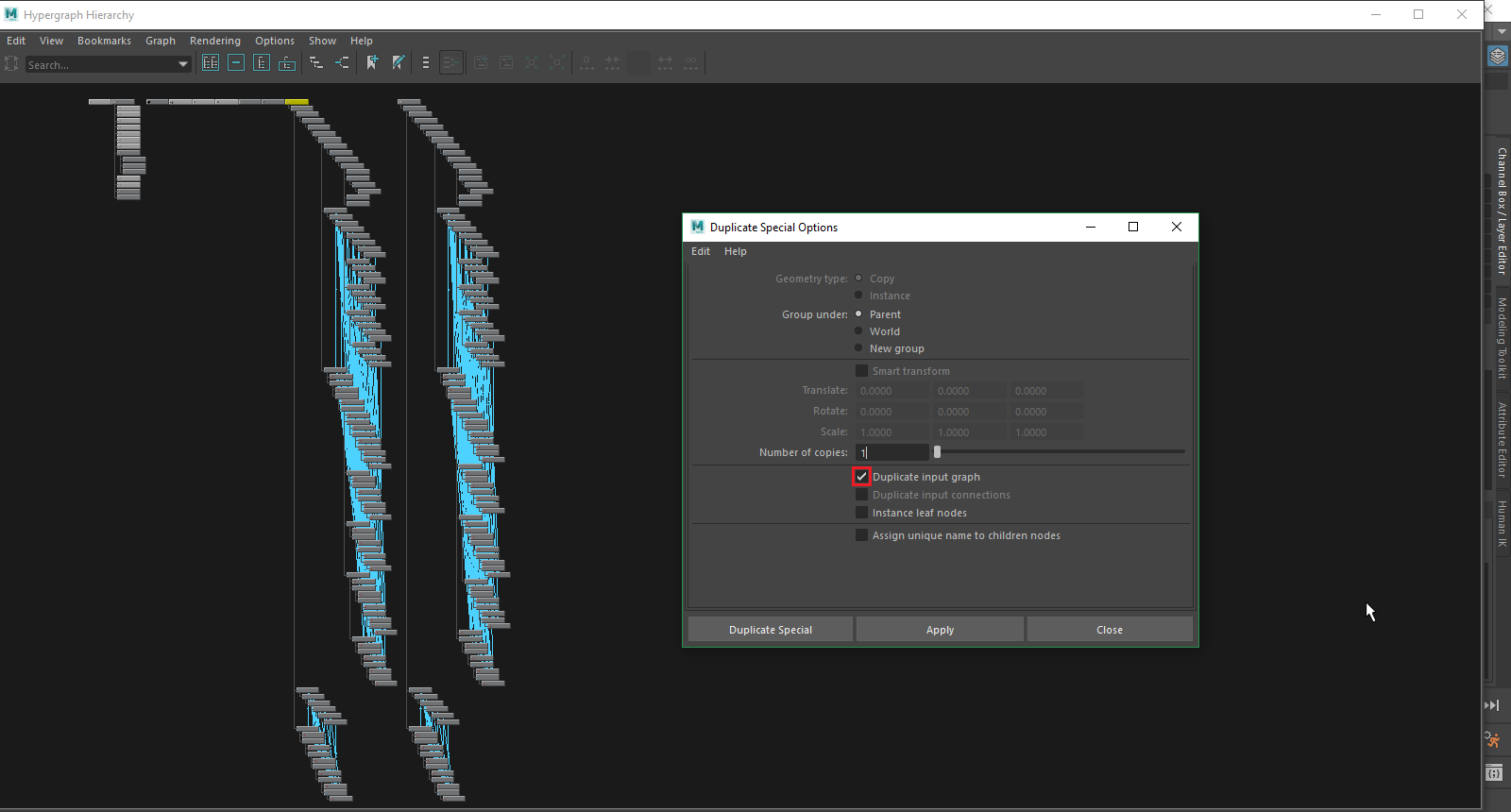Click first Translate value field
Screen dimensions: 1511x812
pos(892,391)
